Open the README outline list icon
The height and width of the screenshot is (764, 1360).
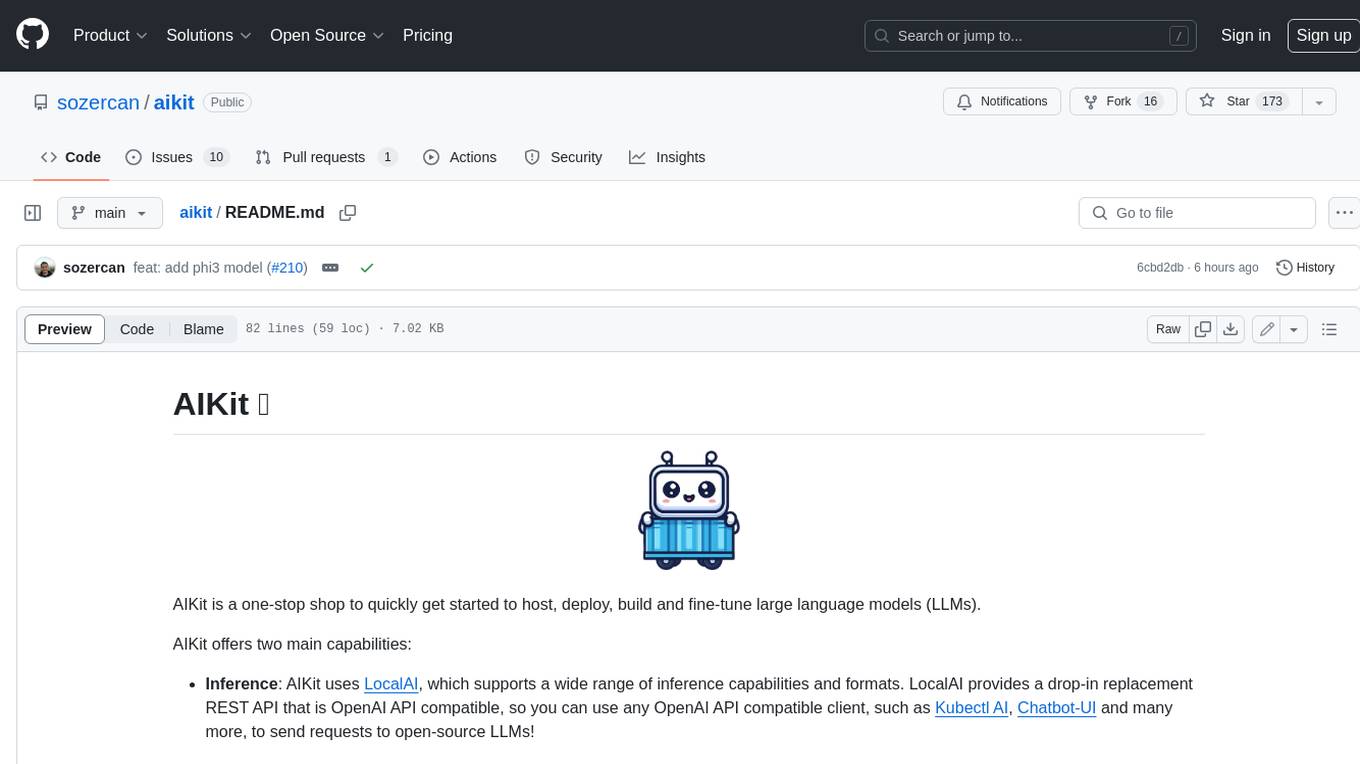pyautogui.click(x=1329, y=329)
